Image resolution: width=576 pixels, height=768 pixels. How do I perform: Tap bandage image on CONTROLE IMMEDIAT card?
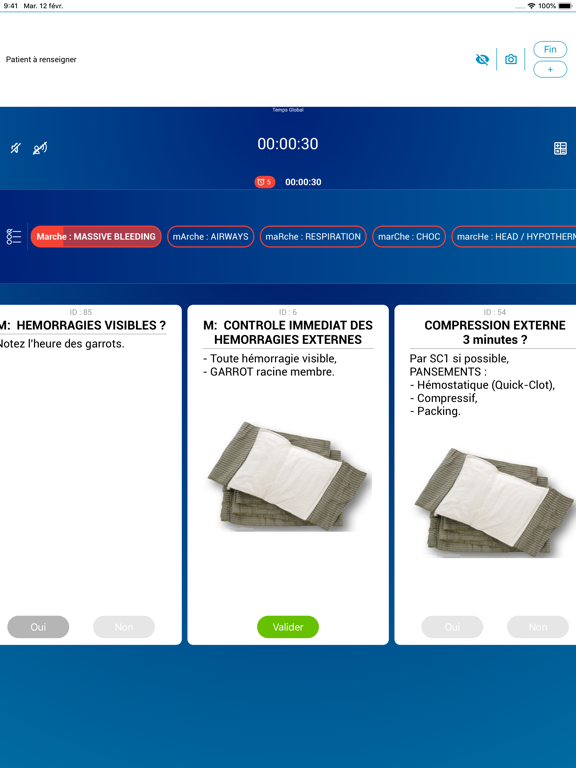(288, 476)
